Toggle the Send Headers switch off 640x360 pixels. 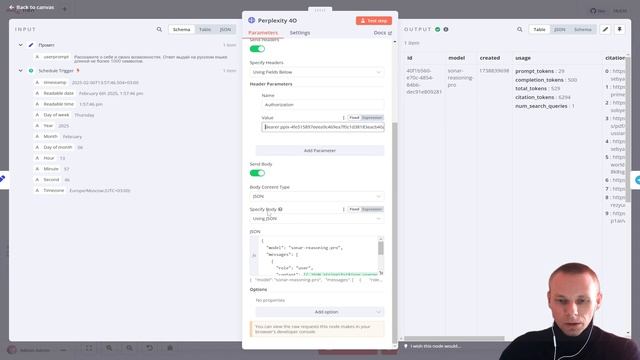click(x=257, y=49)
